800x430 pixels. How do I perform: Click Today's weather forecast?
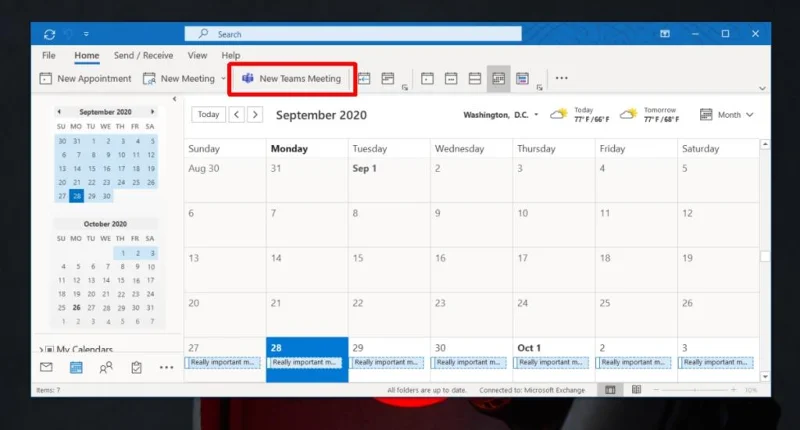pyautogui.click(x=580, y=115)
